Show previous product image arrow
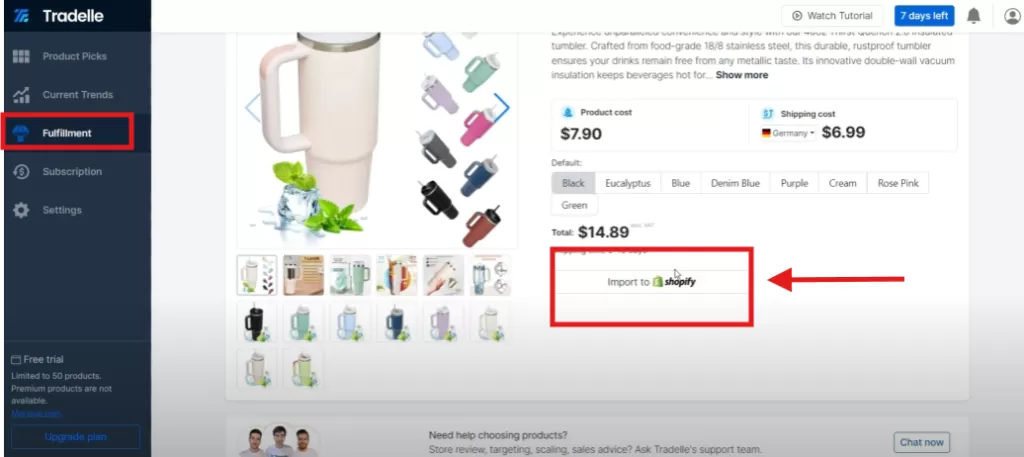The height and width of the screenshot is (457, 1024). pyautogui.click(x=252, y=106)
